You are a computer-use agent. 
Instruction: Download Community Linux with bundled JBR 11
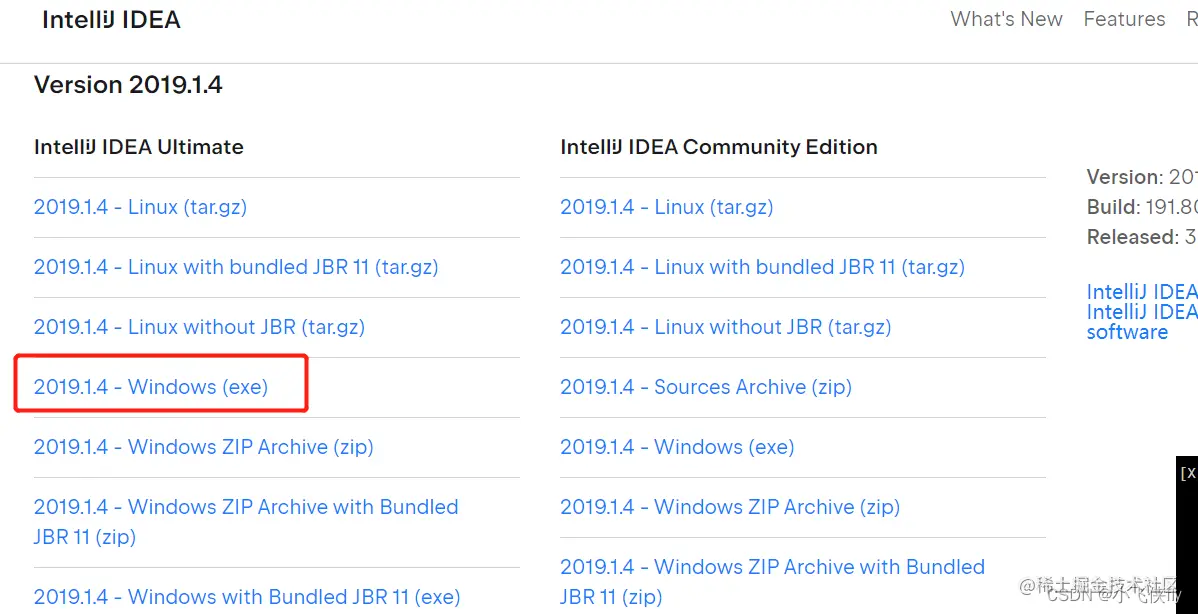point(763,267)
